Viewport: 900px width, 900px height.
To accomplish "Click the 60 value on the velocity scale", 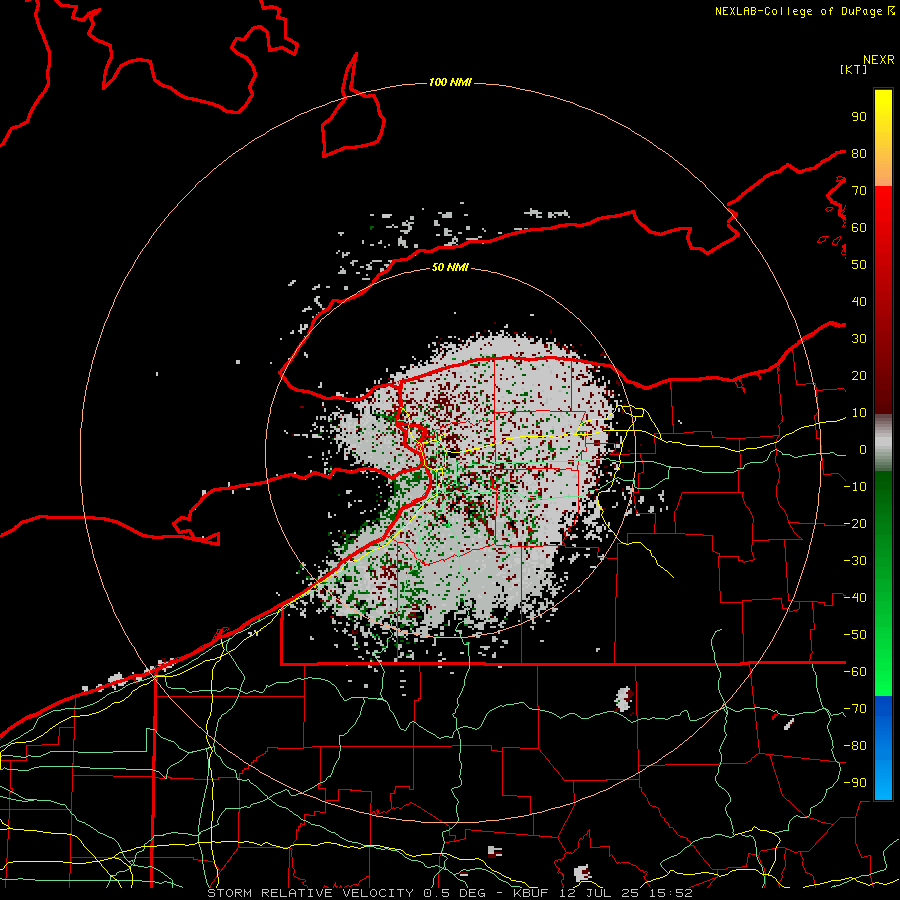I will (859, 228).
